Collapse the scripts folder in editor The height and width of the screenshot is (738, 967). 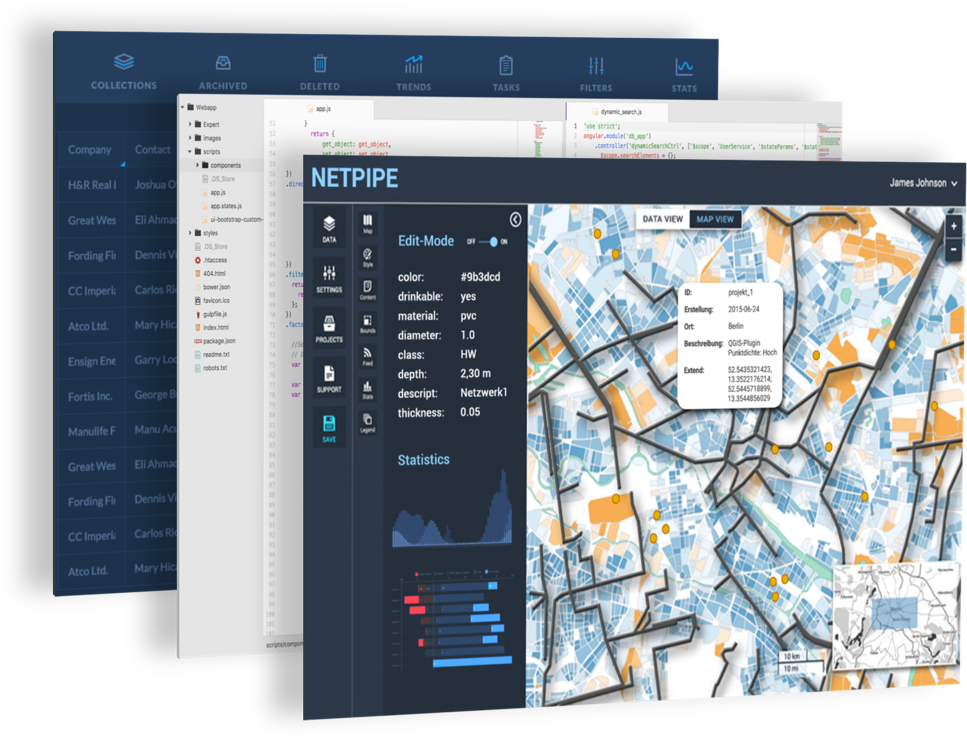(x=190, y=151)
